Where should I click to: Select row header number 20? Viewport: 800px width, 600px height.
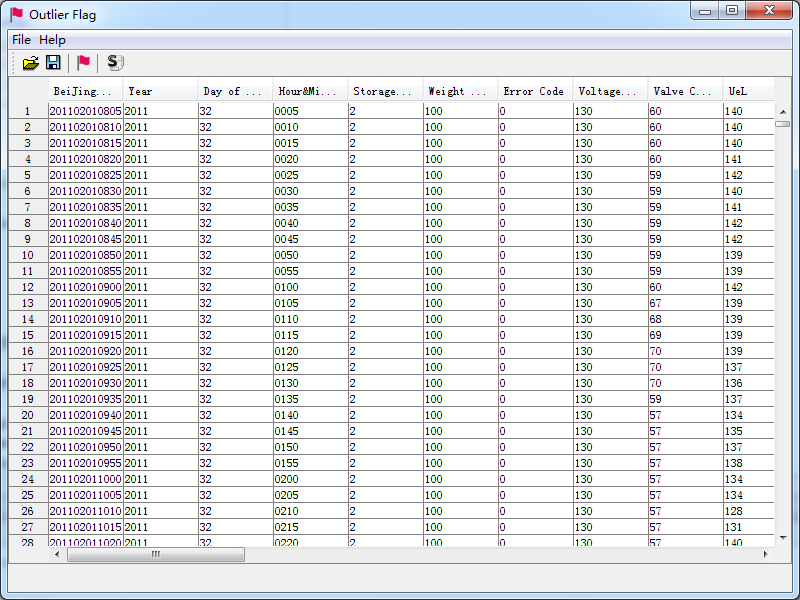tap(28, 415)
